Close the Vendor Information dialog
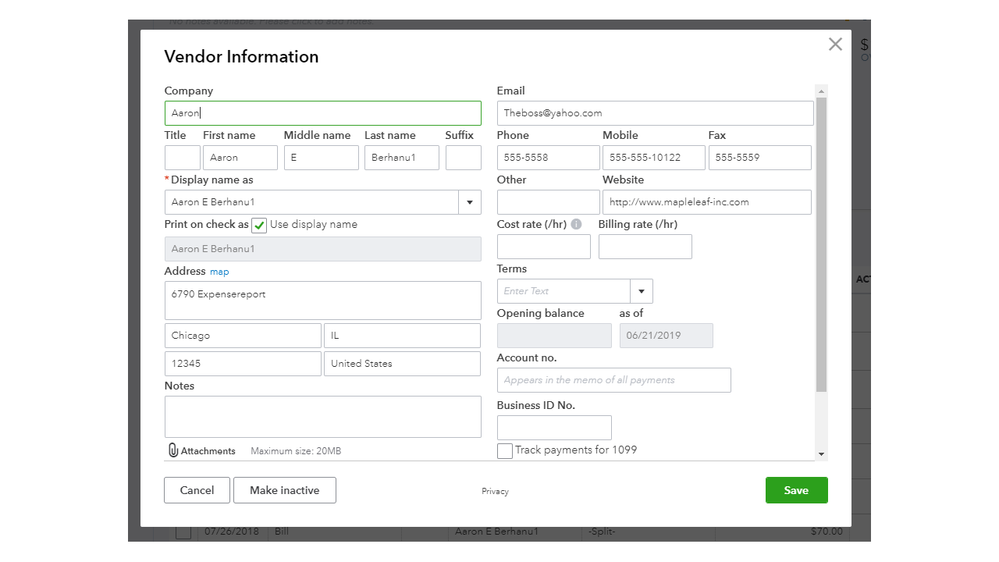Screen dimensions: 999x562 point(835,44)
